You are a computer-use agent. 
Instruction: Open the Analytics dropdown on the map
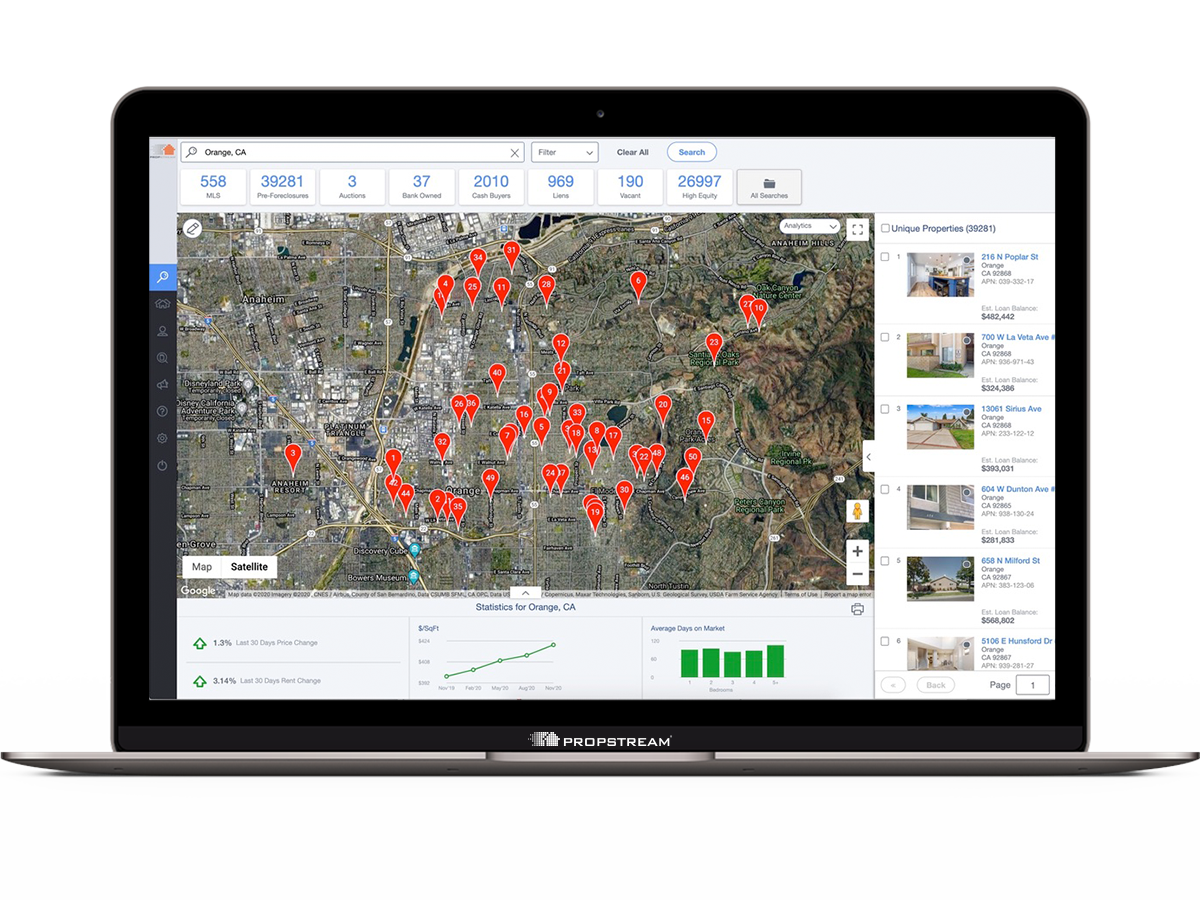pyautogui.click(x=810, y=226)
